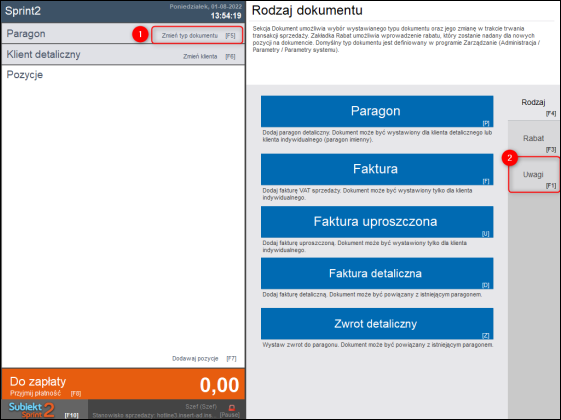Select the Paragon document type
Screen dimensions: 561x420
pyautogui.click(x=377, y=111)
